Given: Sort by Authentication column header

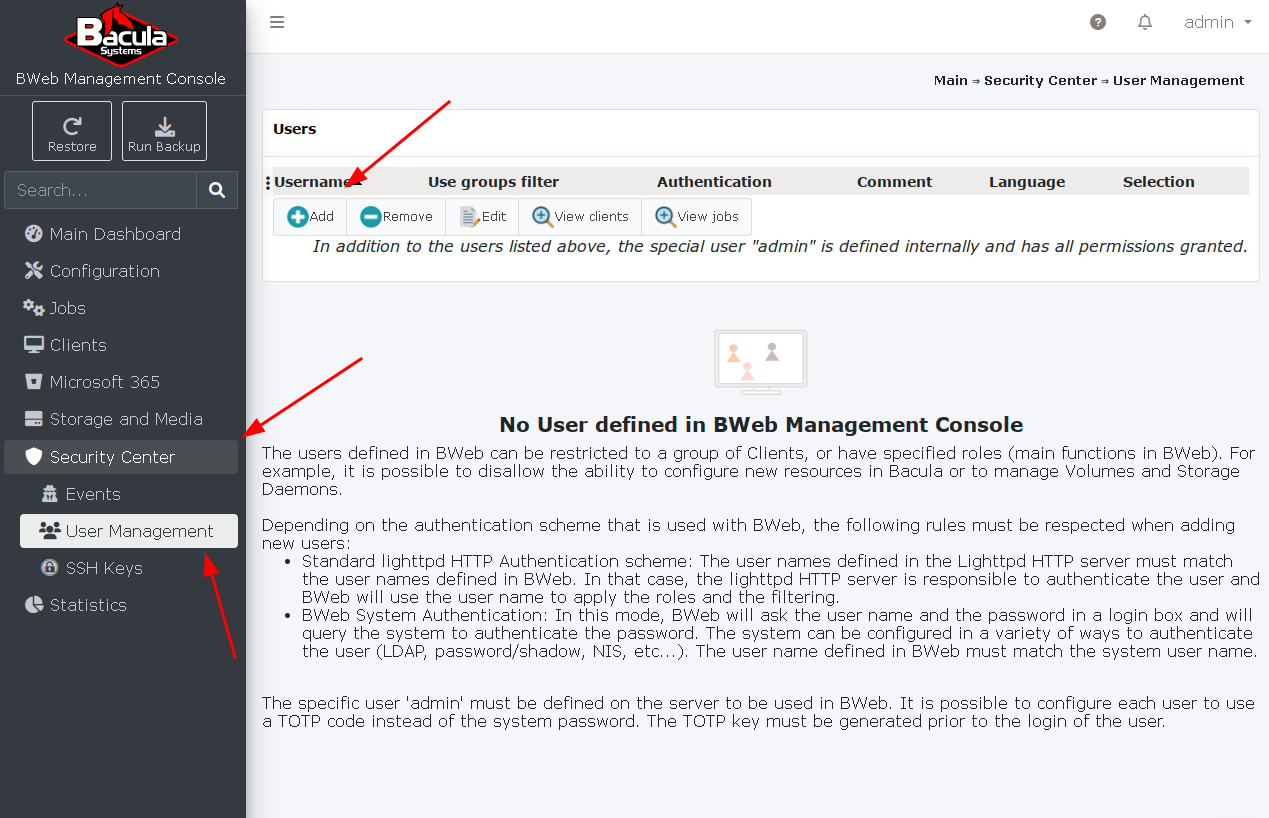Looking at the screenshot, I should [714, 182].
